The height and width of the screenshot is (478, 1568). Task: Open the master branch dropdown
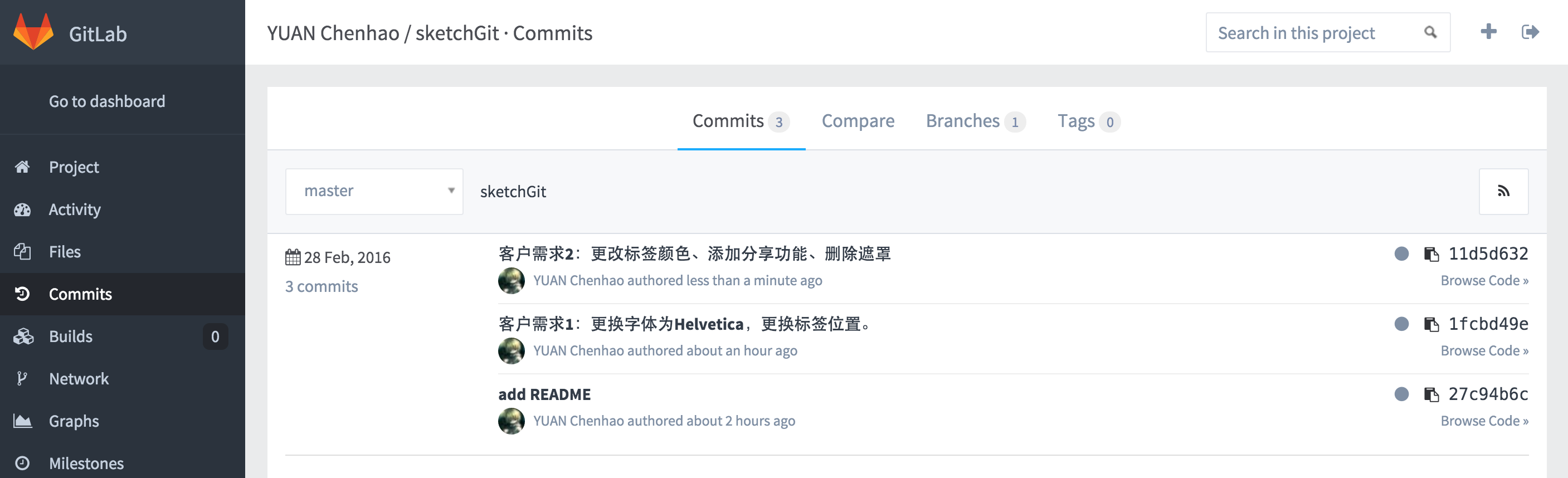[374, 191]
